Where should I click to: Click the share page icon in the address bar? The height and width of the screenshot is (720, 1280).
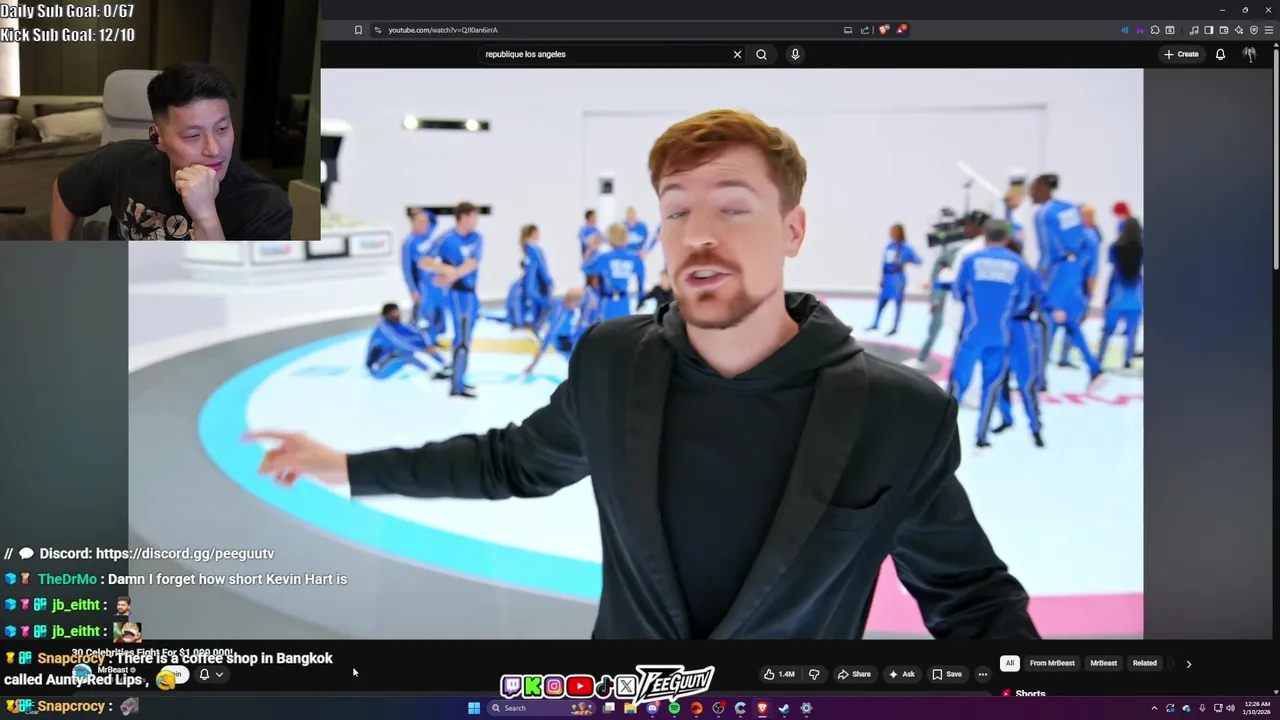865,30
